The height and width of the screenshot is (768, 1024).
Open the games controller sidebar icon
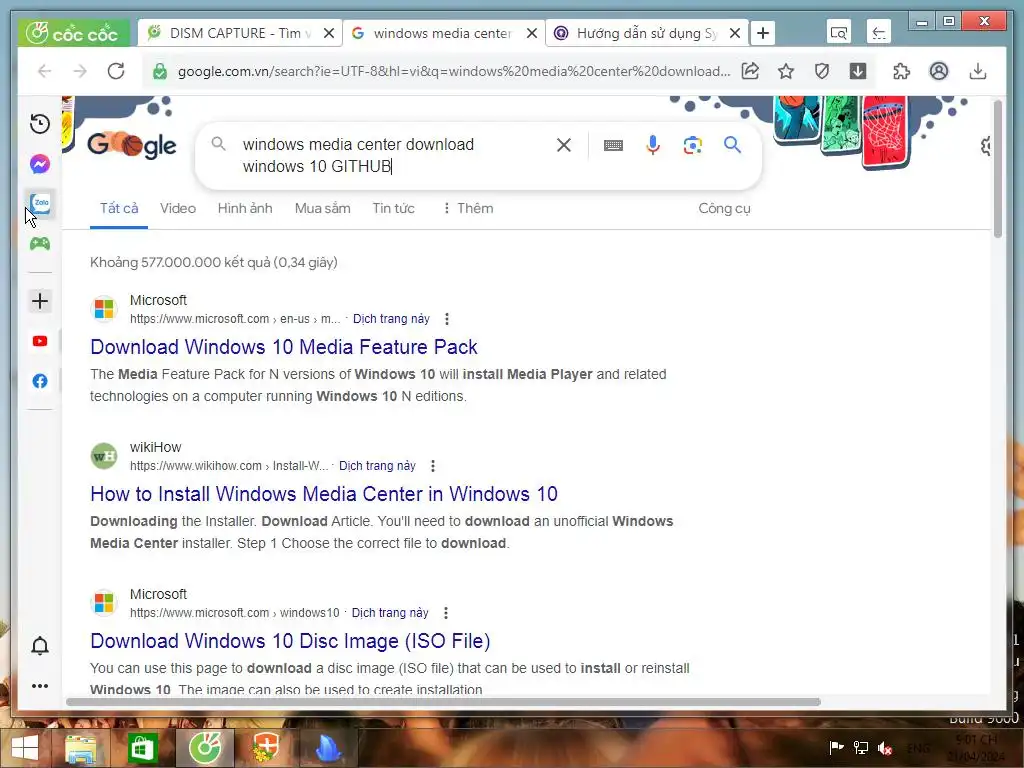coord(40,244)
